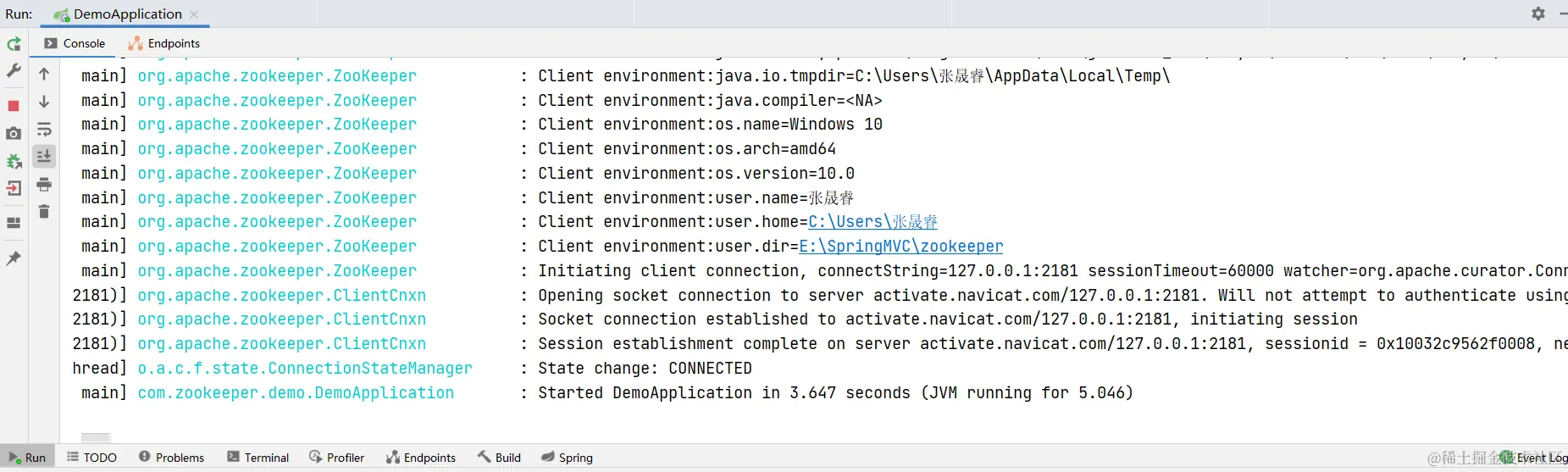This screenshot has width=1568, height=472.
Task: Follow the C:\Users user home link
Action: 873,222
